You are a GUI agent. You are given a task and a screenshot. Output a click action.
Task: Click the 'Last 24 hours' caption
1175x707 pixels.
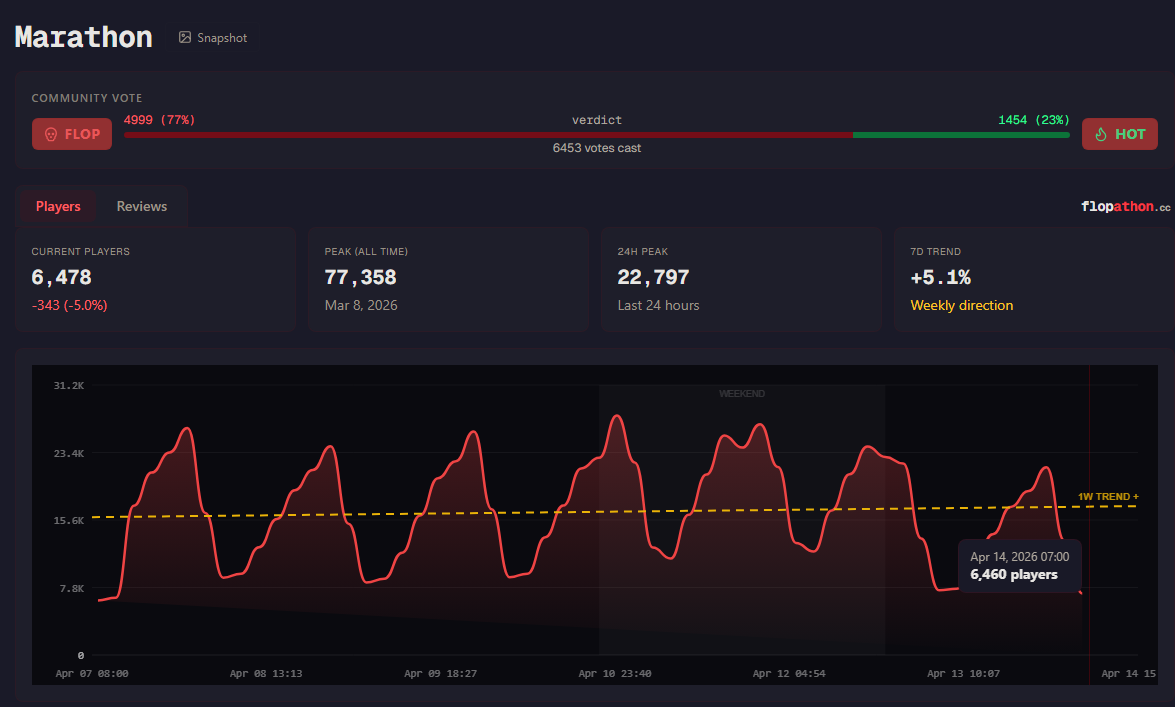click(x=658, y=305)
